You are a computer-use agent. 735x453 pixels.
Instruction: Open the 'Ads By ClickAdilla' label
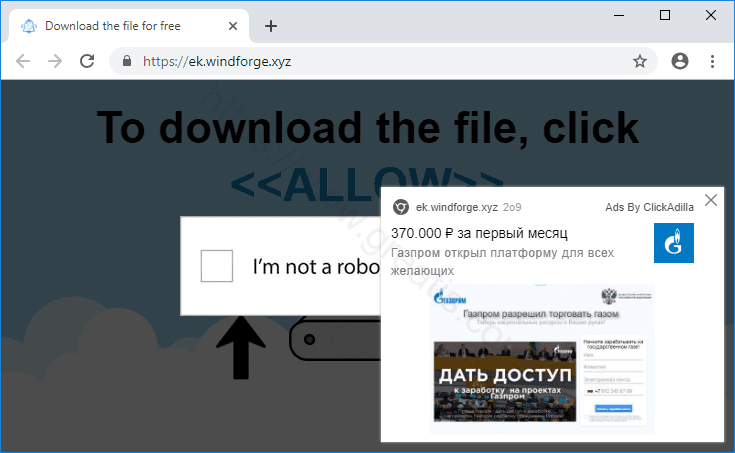click(649, 207)
